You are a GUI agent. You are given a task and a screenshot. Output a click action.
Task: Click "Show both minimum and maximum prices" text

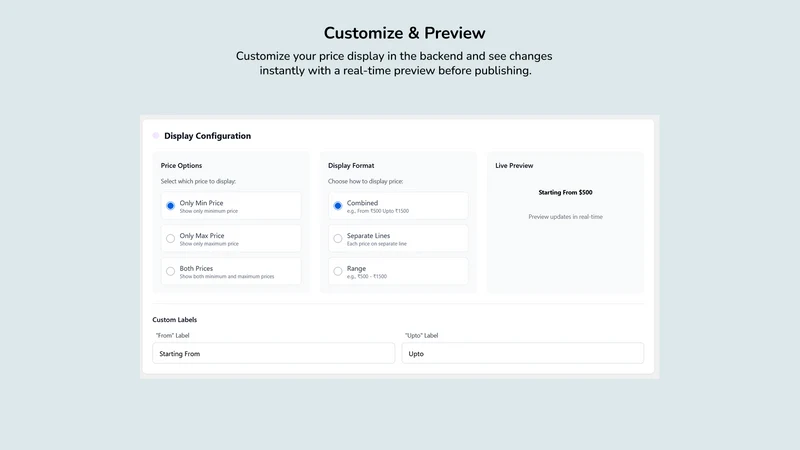[227, 277]
